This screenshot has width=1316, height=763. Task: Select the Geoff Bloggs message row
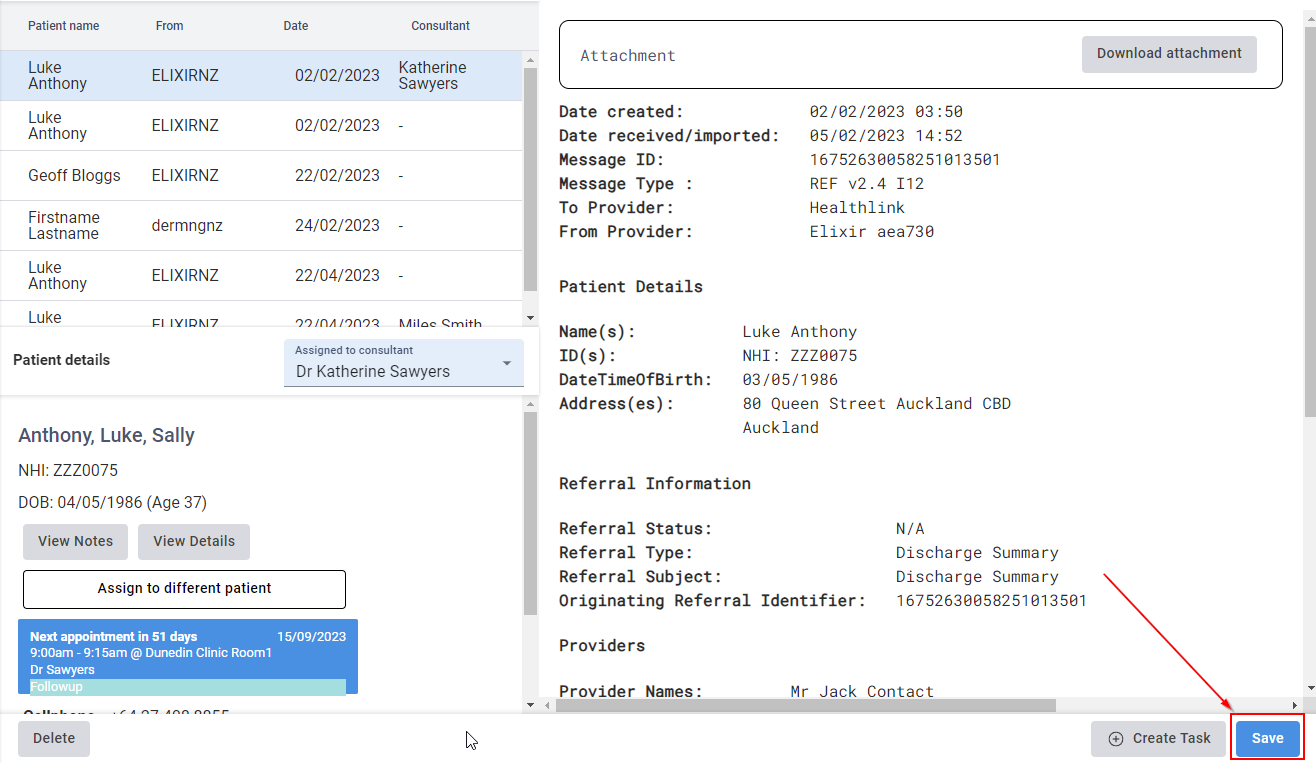[x=260, y=176]
